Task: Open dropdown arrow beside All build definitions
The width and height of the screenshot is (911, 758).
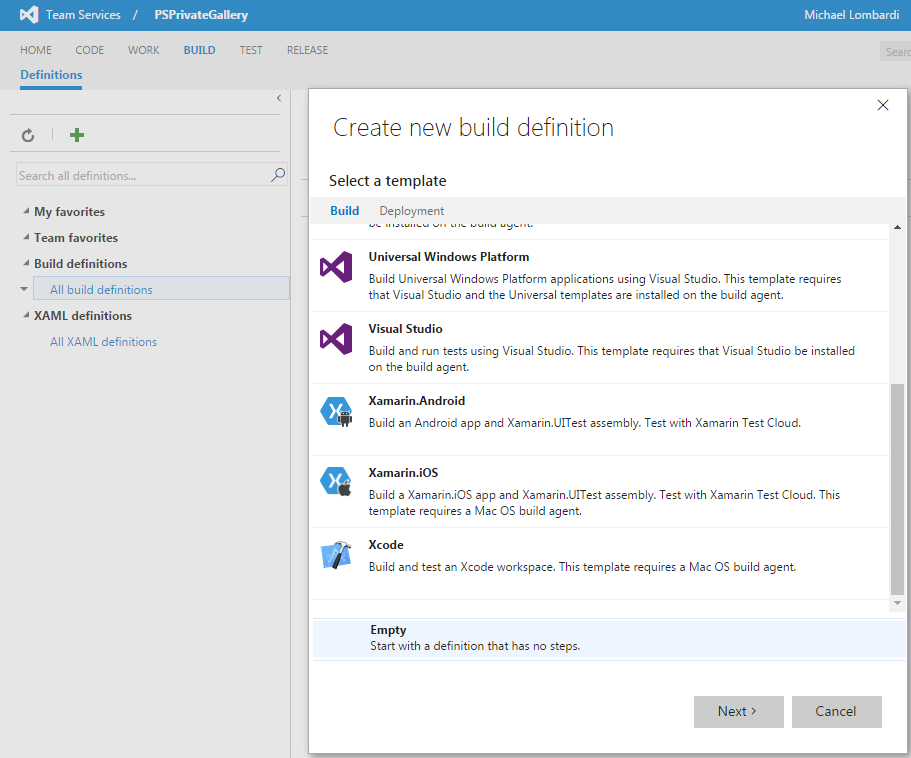Action: pos(24,289)
